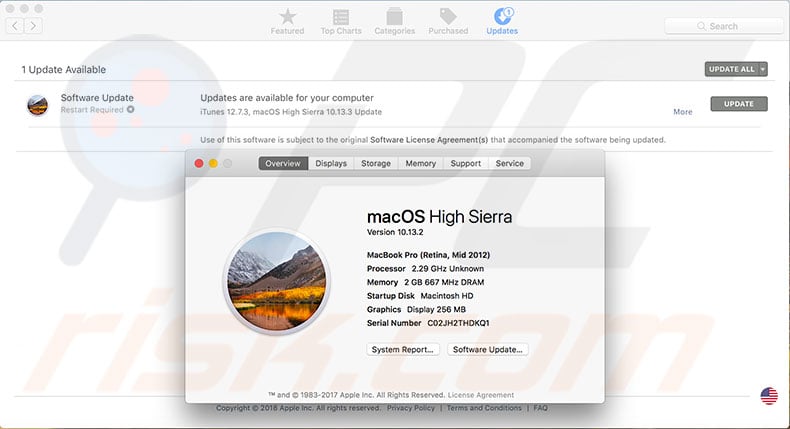The width and height of the screenshot is (790, 429).
Task: Click the Startup Disk Macintosh HD line
Action: tap(420, 296)
